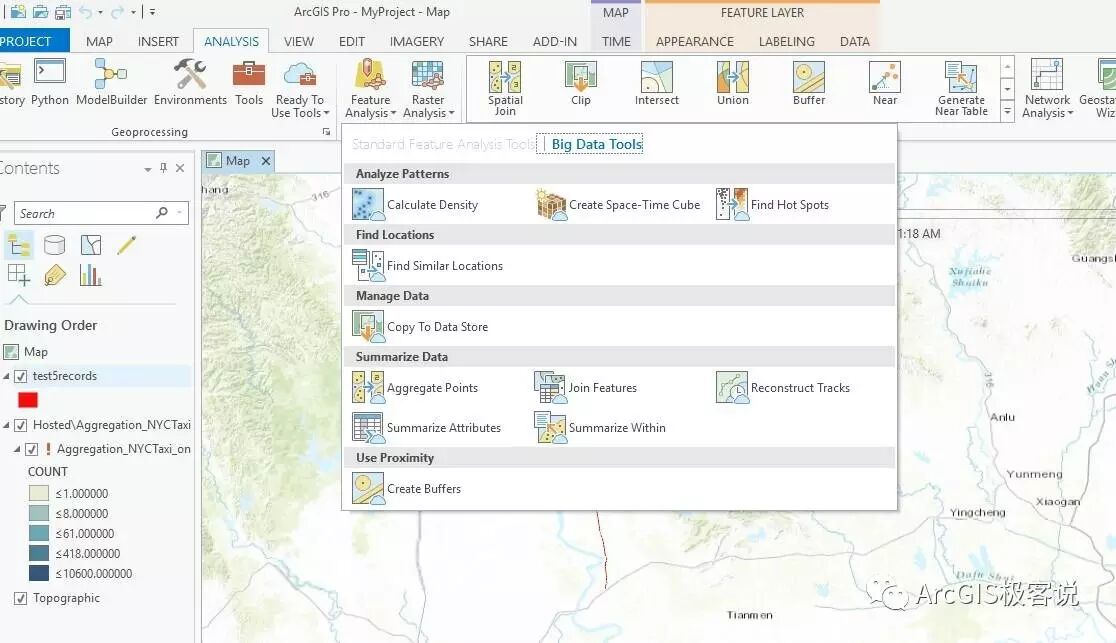The height and width of the screenshot is (643, 1116).
Task: Open Ready To Use Tools dropdown
Action: click(x=300, y=88)
